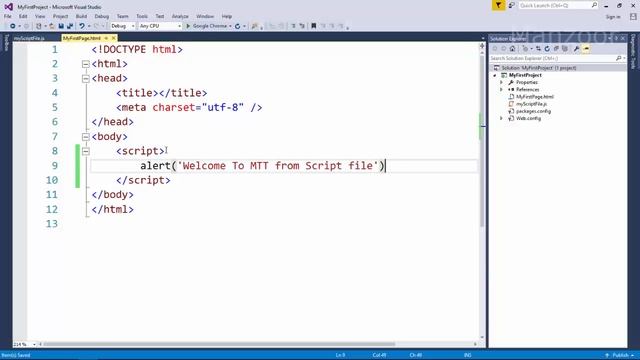
Task: Collapse the MyFirstProject project node
Action: 495,76
